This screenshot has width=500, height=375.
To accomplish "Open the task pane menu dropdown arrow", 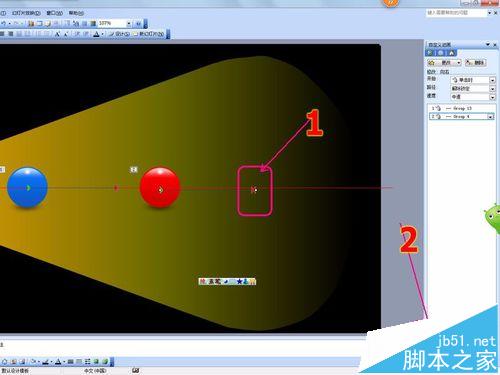I will 488,44.
